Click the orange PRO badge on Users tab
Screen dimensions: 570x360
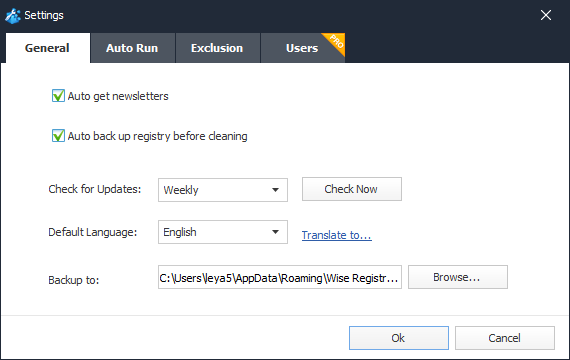(336, 41)
